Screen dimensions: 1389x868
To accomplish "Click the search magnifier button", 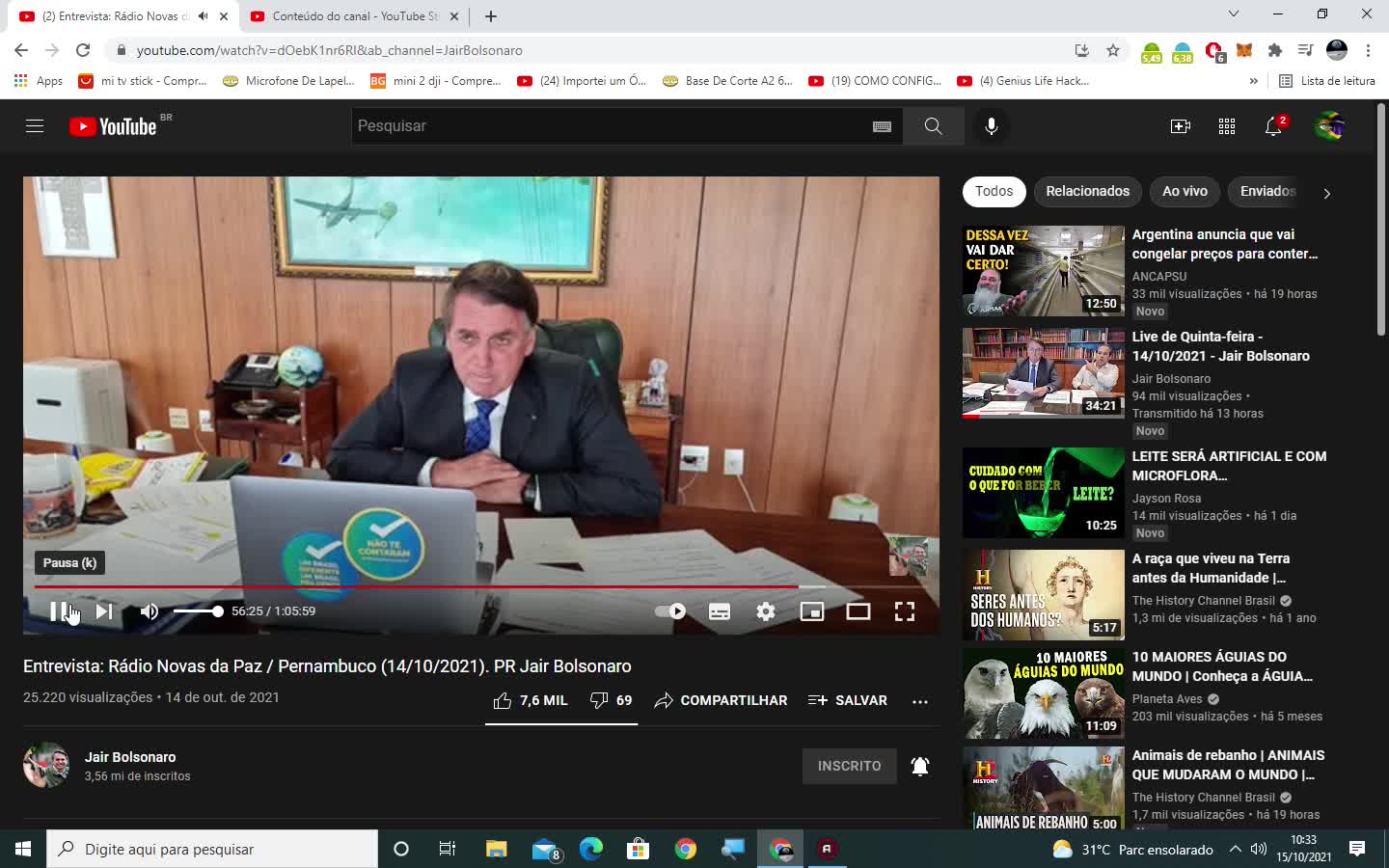I will tap(933, 125).
